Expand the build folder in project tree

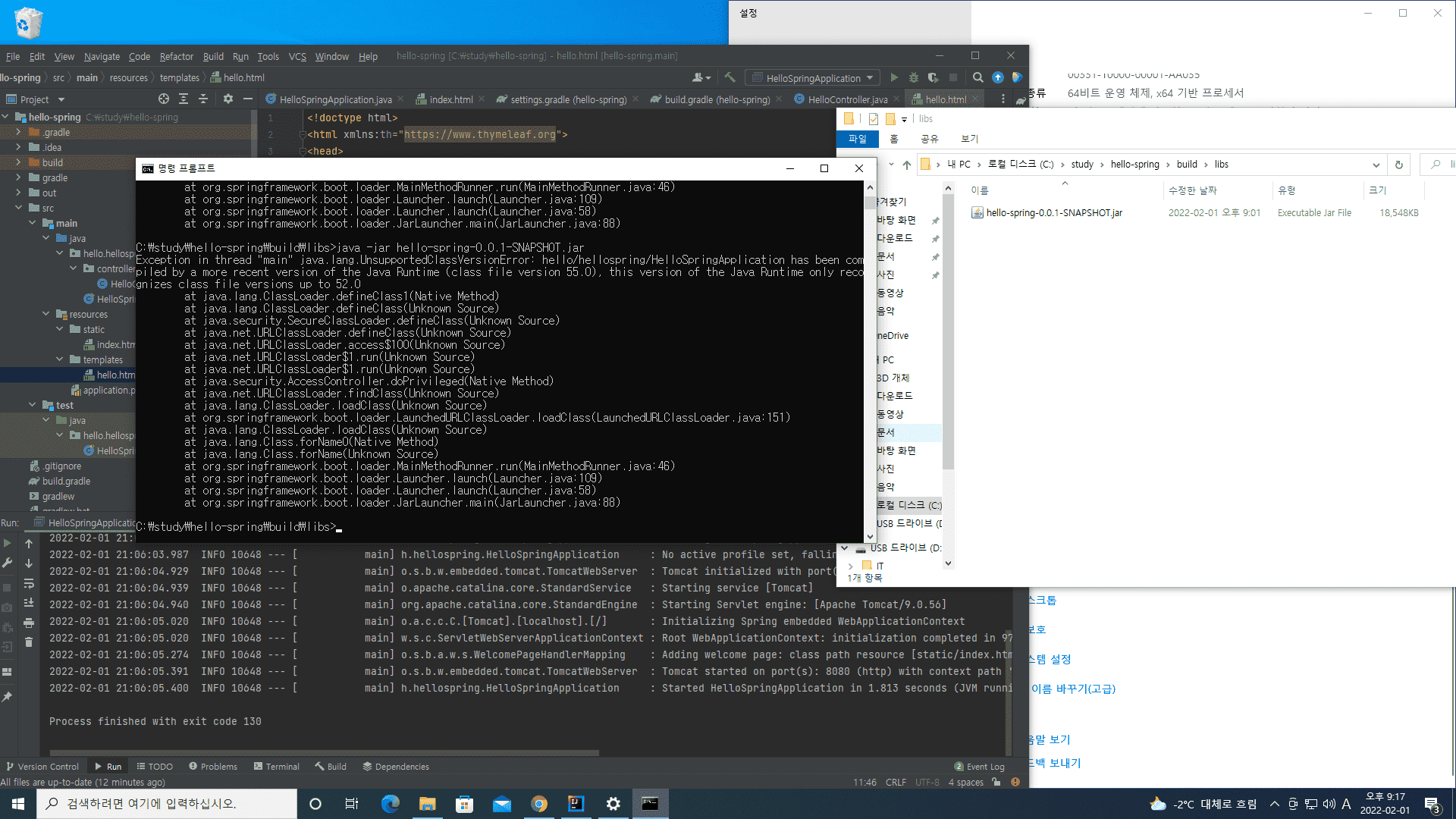19,162
